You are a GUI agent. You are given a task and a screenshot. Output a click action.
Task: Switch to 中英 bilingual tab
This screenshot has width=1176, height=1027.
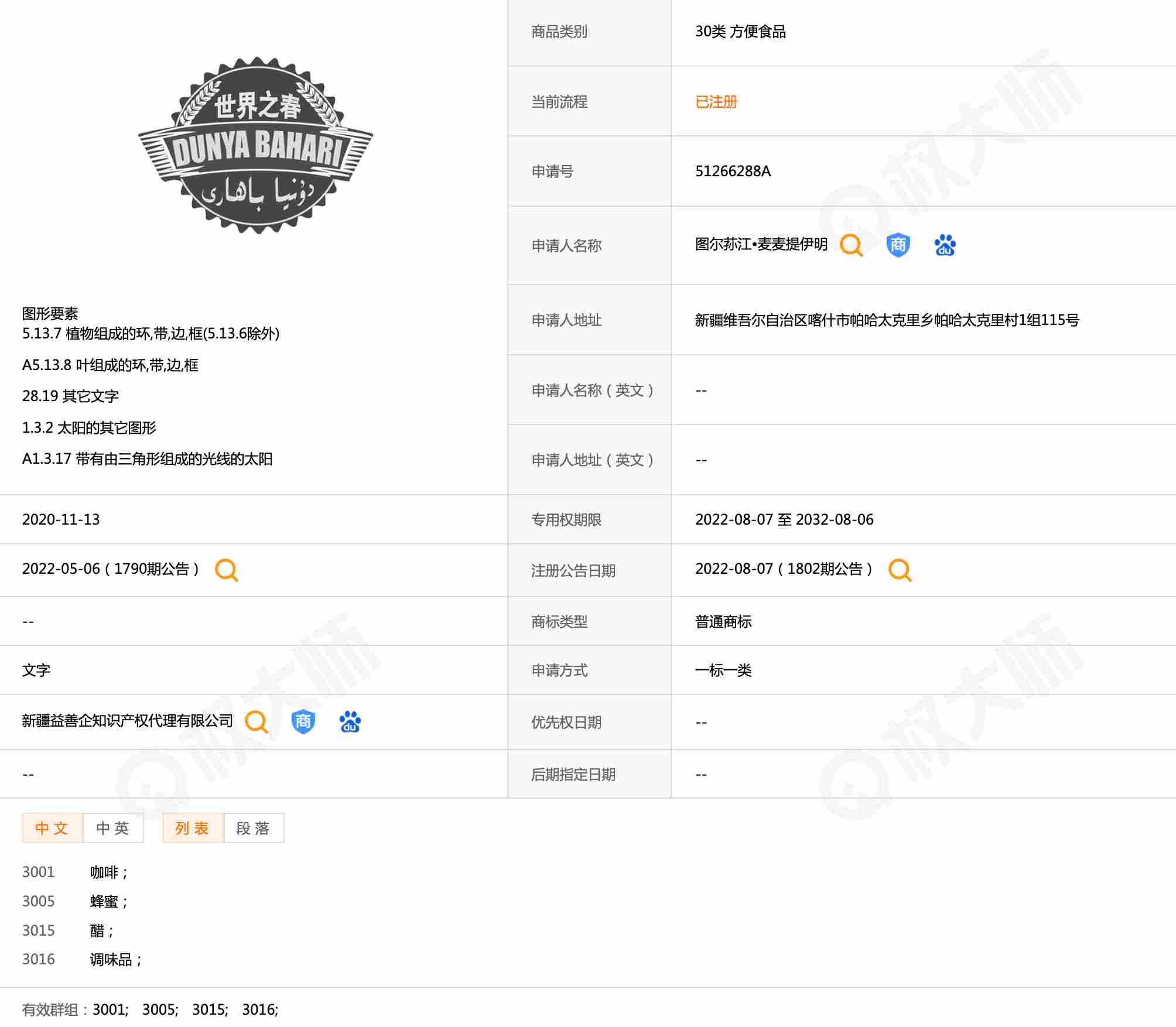click(113, 828)
